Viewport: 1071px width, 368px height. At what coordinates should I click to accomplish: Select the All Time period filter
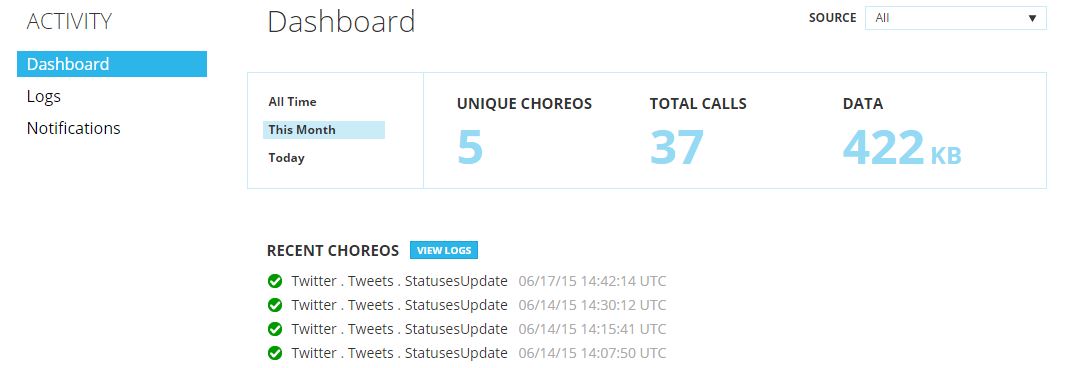292,102
